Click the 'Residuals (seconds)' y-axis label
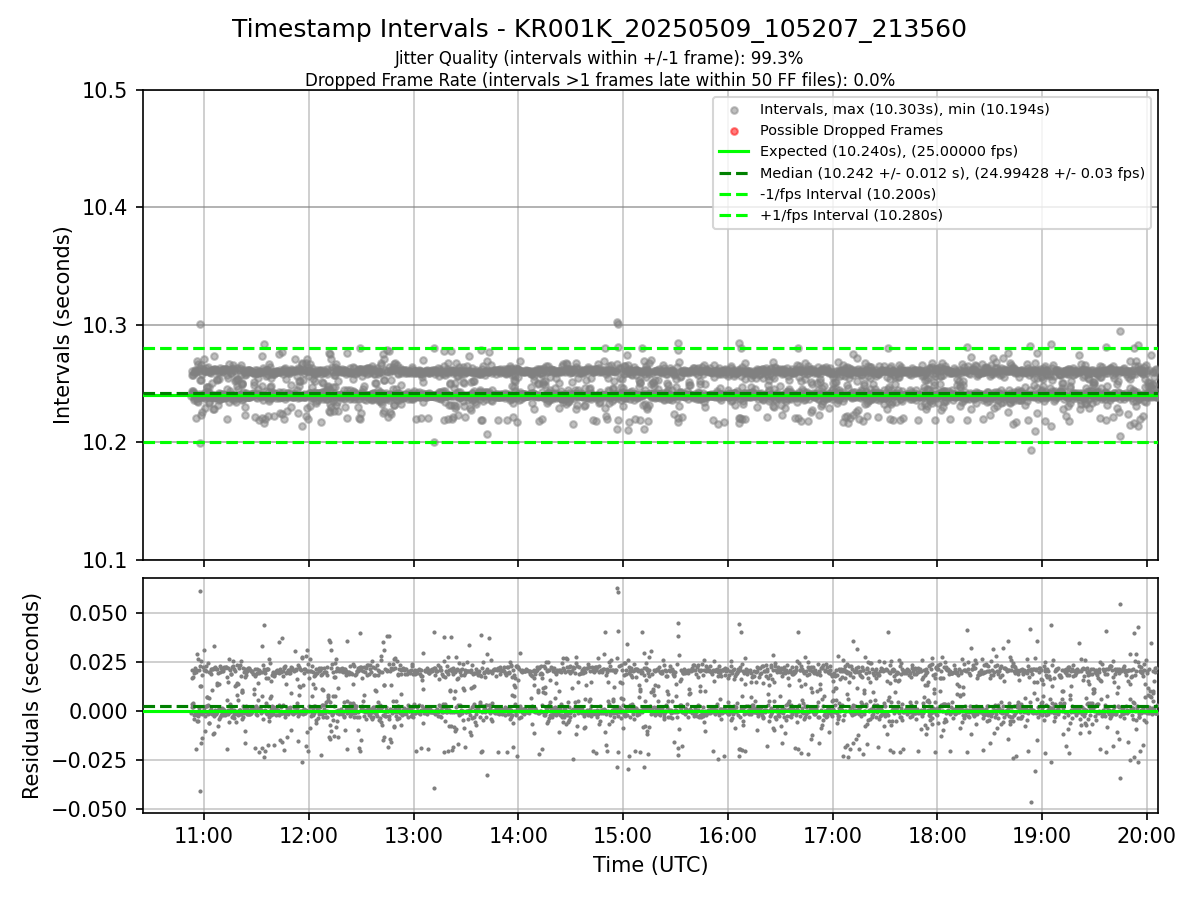 click(x=32, y=696)
